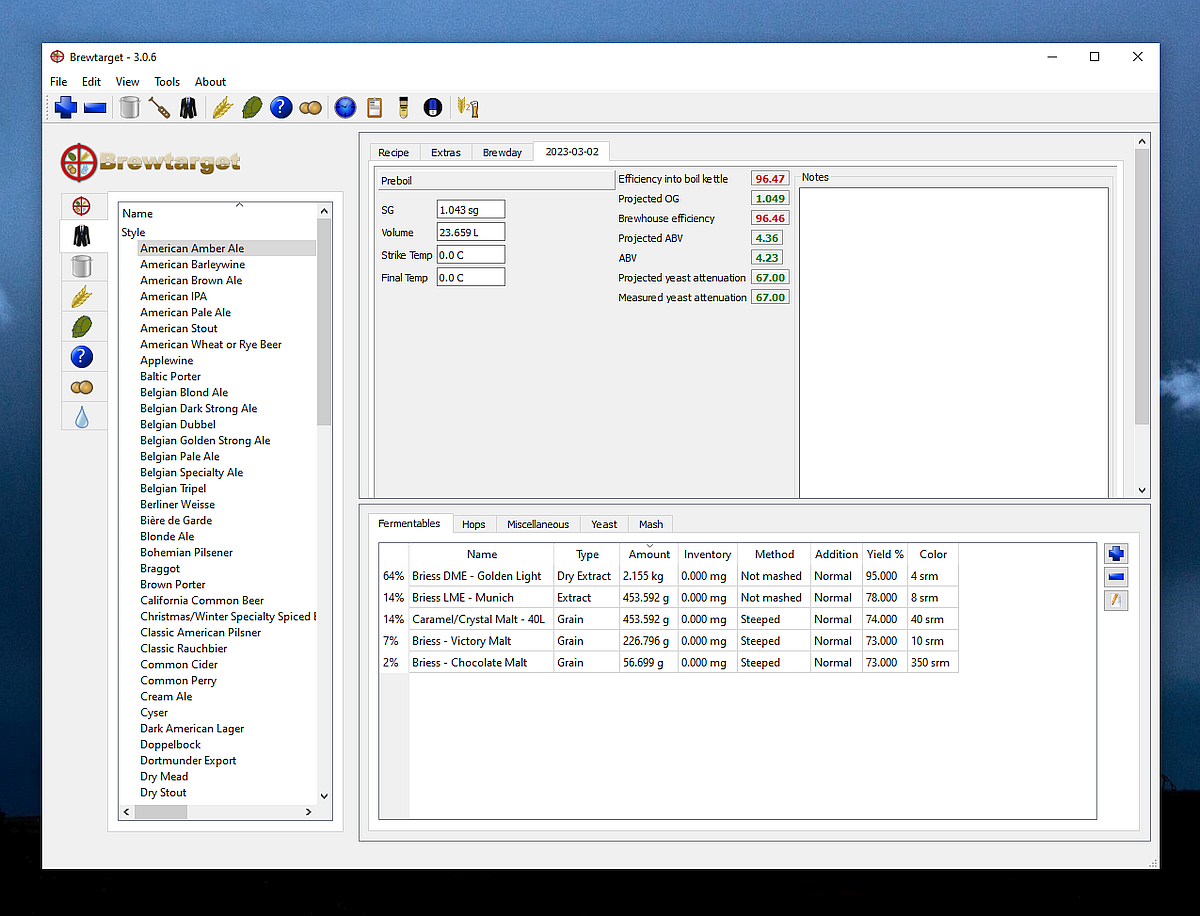The width and height of the screenshot is (1200, 916).
Task: Select Doppelbock in style tree
Action: coord(170,744)
